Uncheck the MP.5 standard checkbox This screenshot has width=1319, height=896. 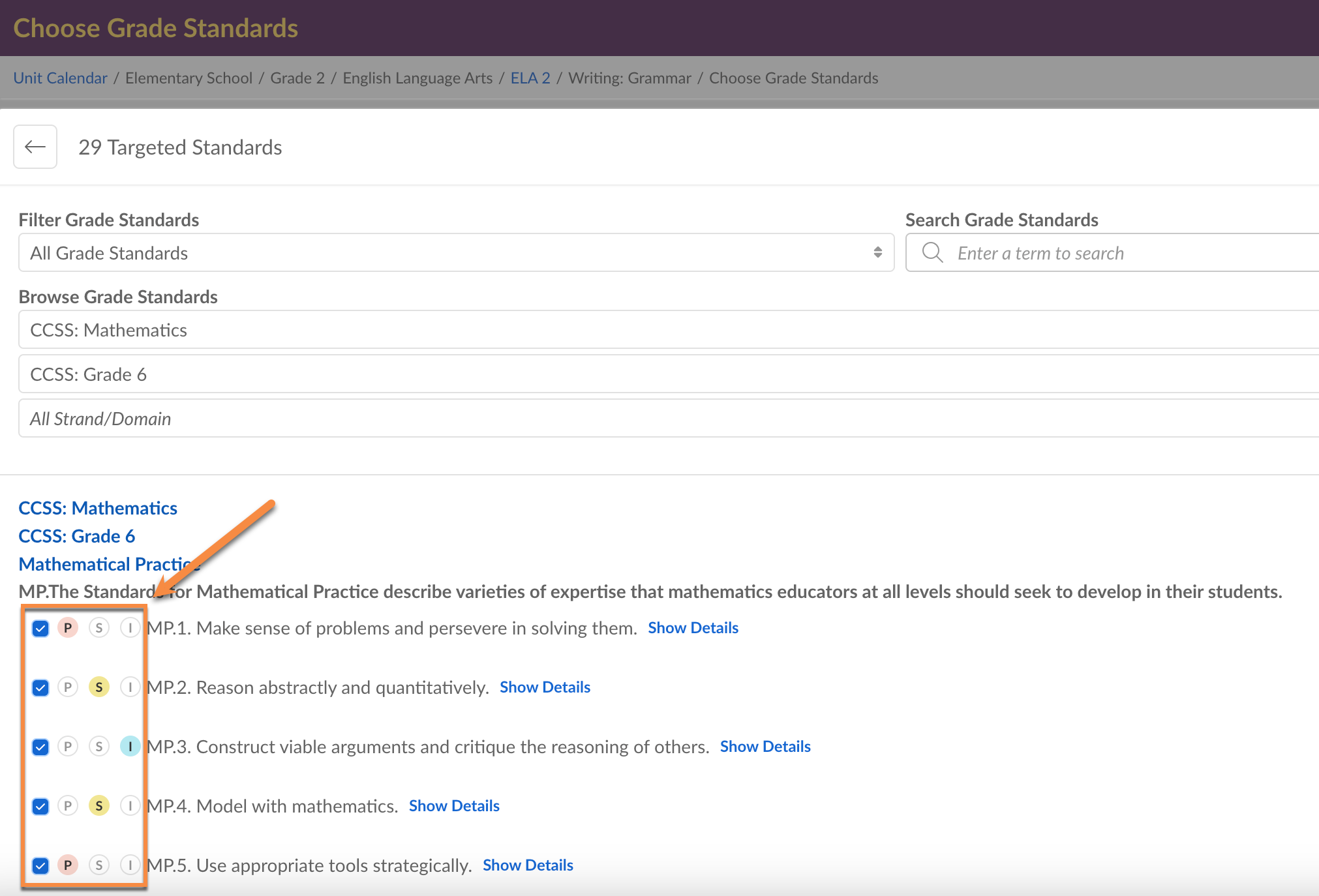click(40, 866)
